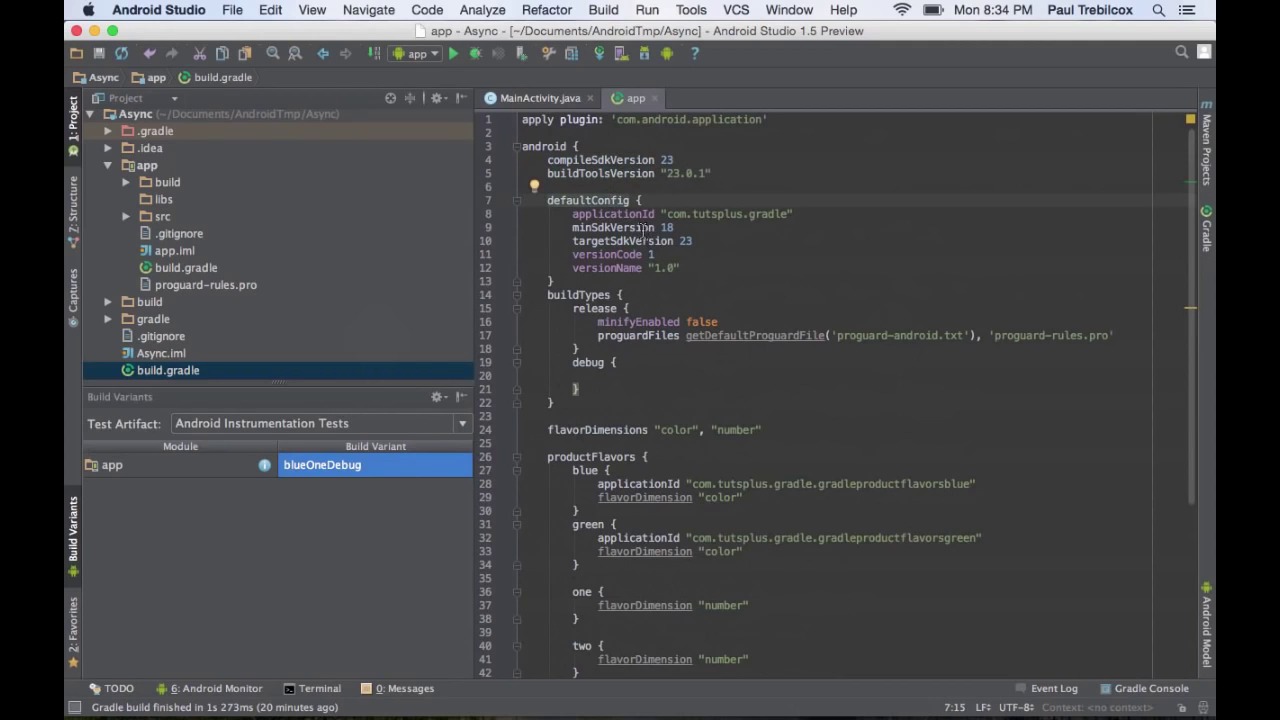This screenshot has width=1280, height=720.
Task: Open the VCS menu
Action: point(736,10)
